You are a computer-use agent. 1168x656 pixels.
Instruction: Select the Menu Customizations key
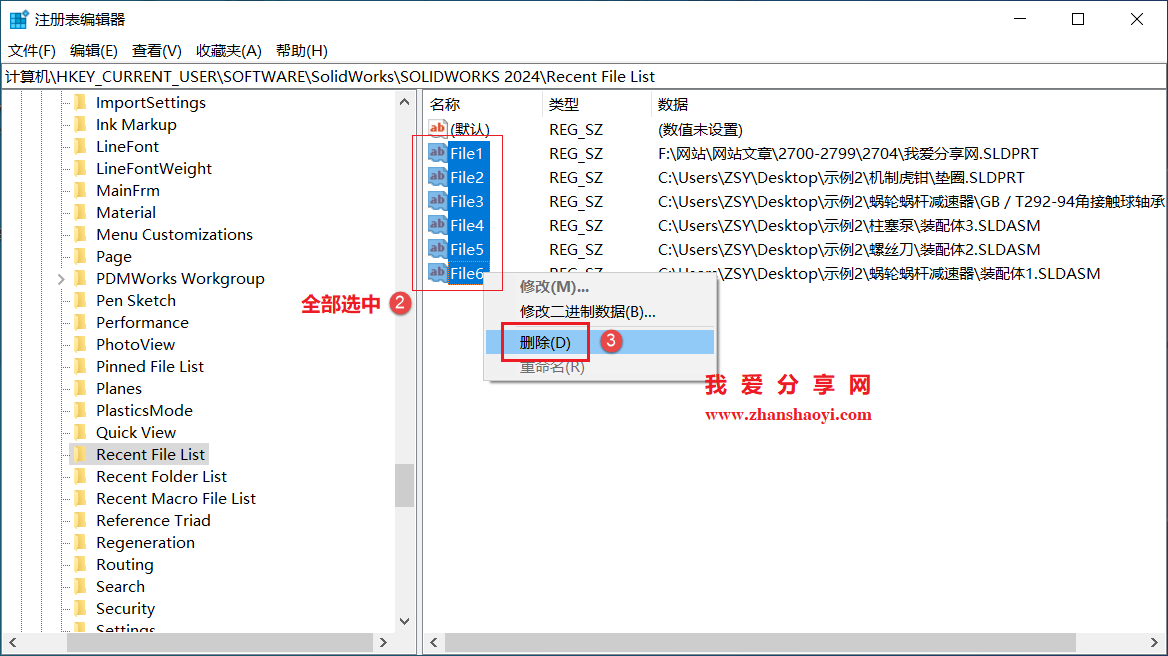coord(174,235)
